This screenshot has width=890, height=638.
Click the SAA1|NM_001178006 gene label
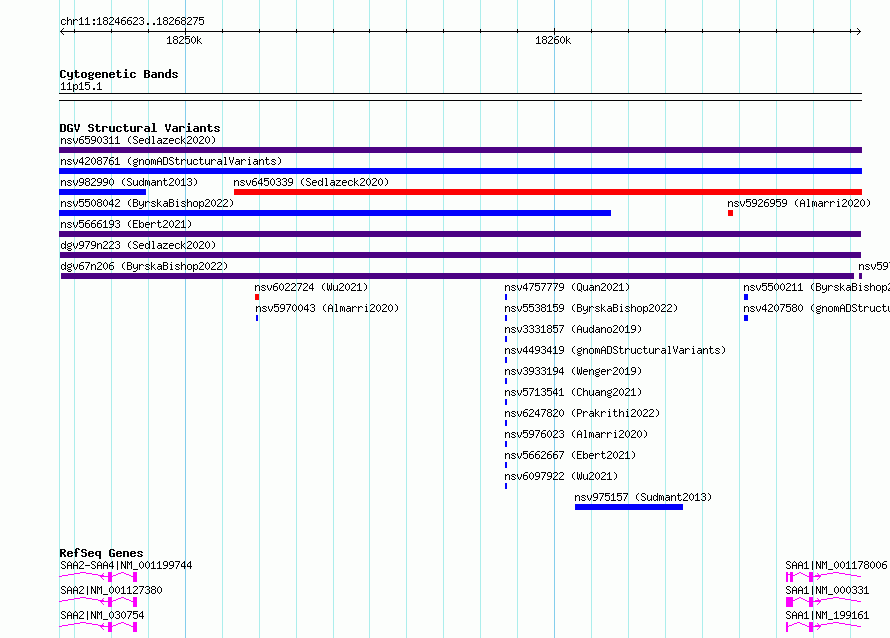836,565
